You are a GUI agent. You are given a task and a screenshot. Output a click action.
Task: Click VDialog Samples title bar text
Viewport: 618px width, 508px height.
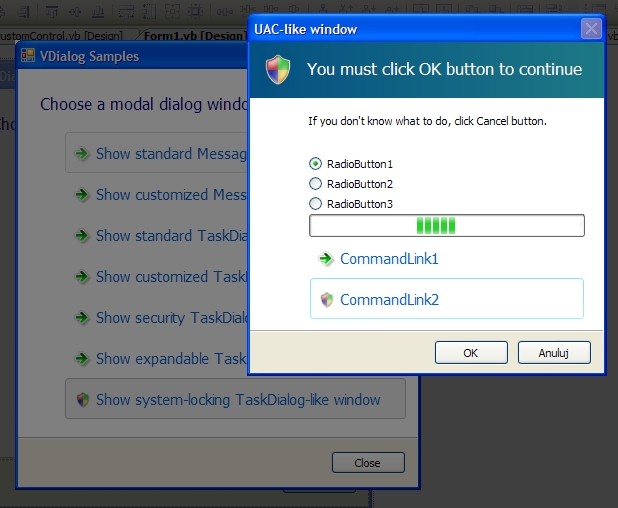pyautogui.click(x=89, y=56)
